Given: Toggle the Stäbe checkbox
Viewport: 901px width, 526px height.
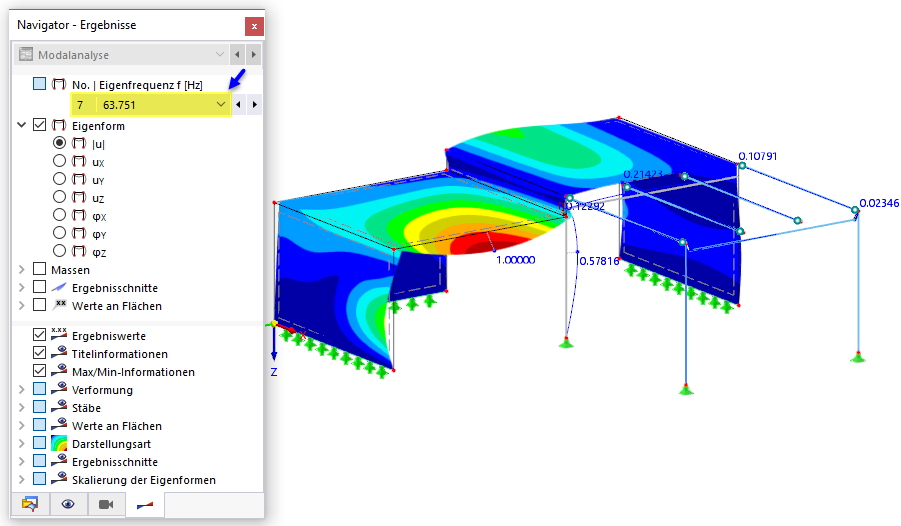Looking at the screenshot, I should (39, 407).
